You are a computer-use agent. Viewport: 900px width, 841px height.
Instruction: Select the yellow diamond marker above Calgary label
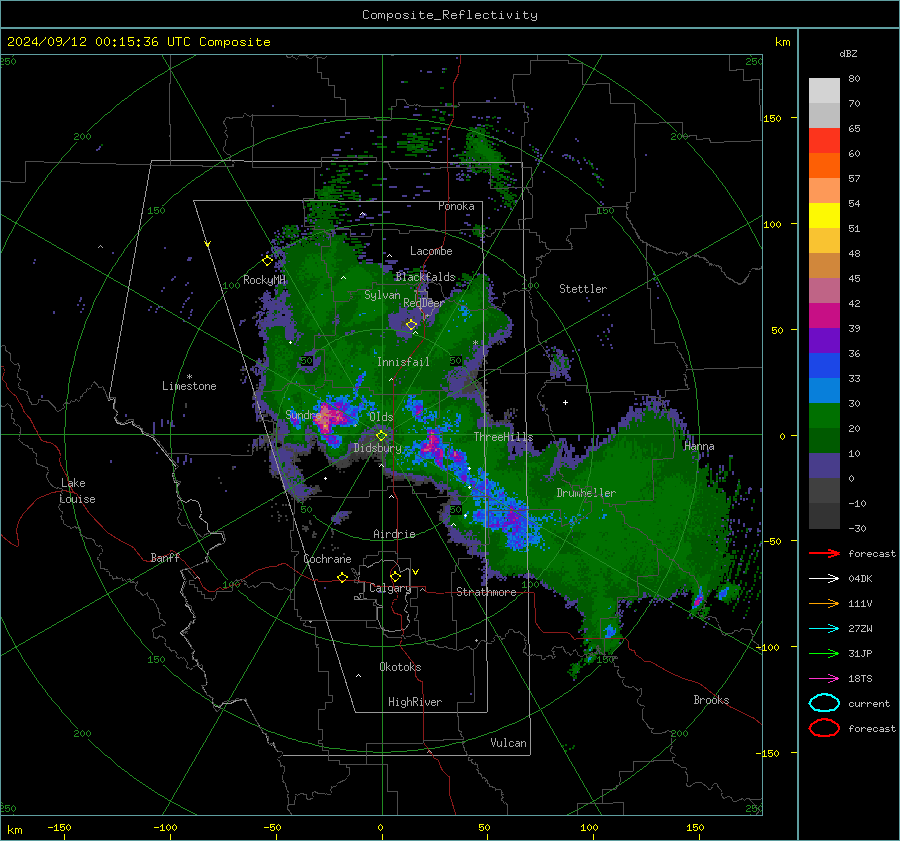395,576
